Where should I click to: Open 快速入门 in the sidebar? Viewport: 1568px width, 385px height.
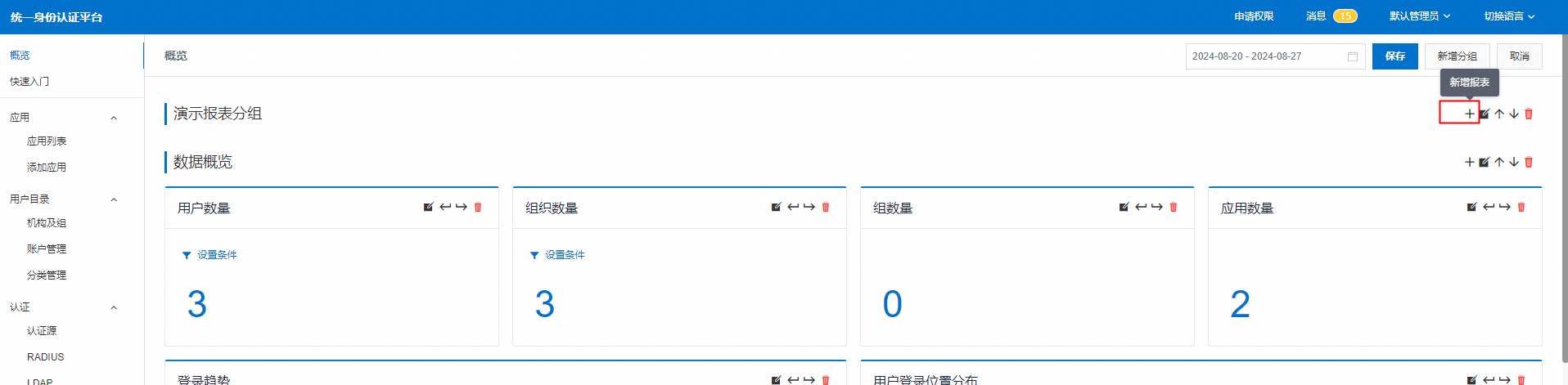click(29, 82)
